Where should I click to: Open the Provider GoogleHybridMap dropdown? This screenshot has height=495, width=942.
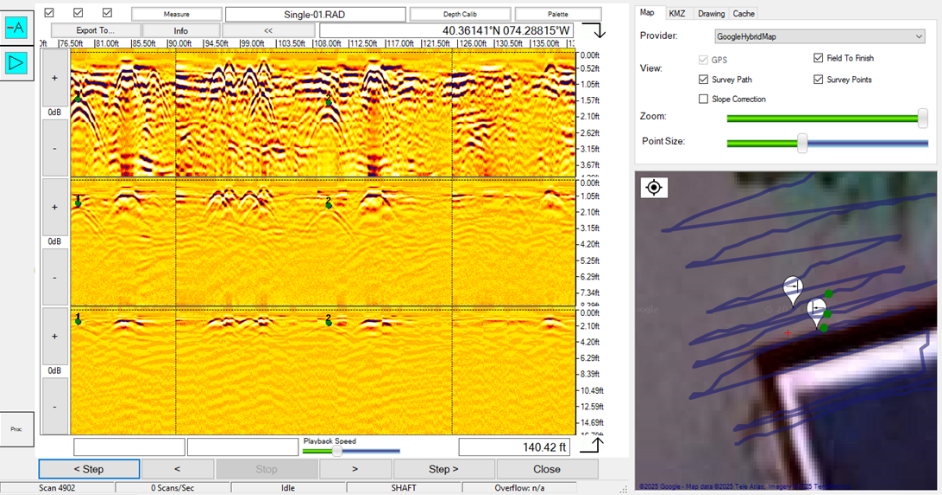point(819,36)
